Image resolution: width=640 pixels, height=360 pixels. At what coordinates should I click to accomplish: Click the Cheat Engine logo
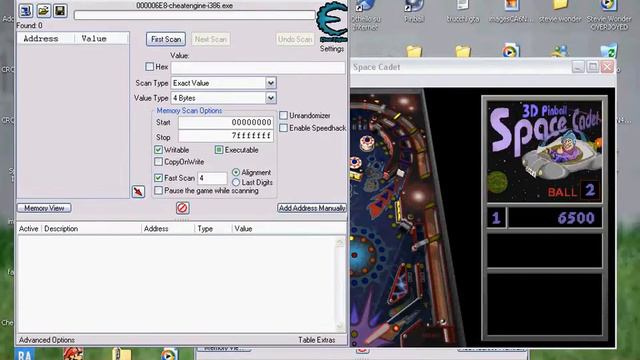pyautogui.click(x=332, y=21)
